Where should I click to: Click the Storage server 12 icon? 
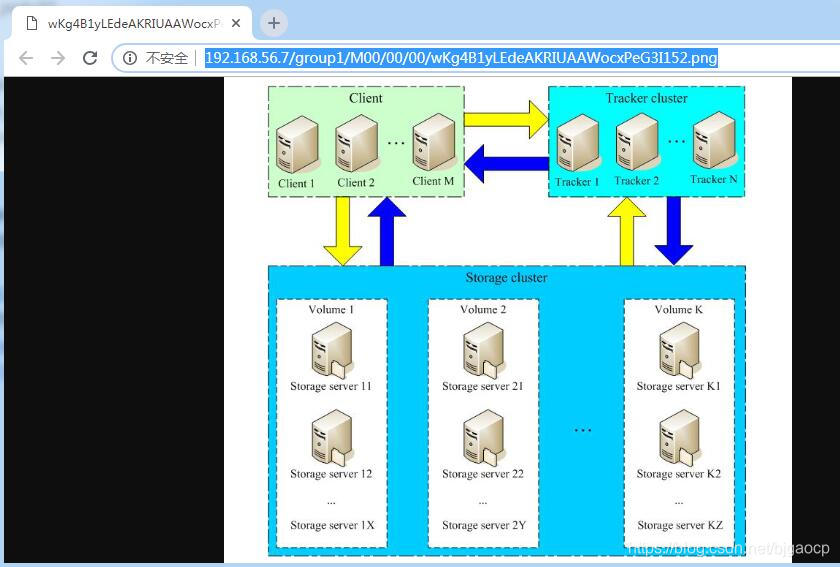pyautogui.click(x=332, y=438)
